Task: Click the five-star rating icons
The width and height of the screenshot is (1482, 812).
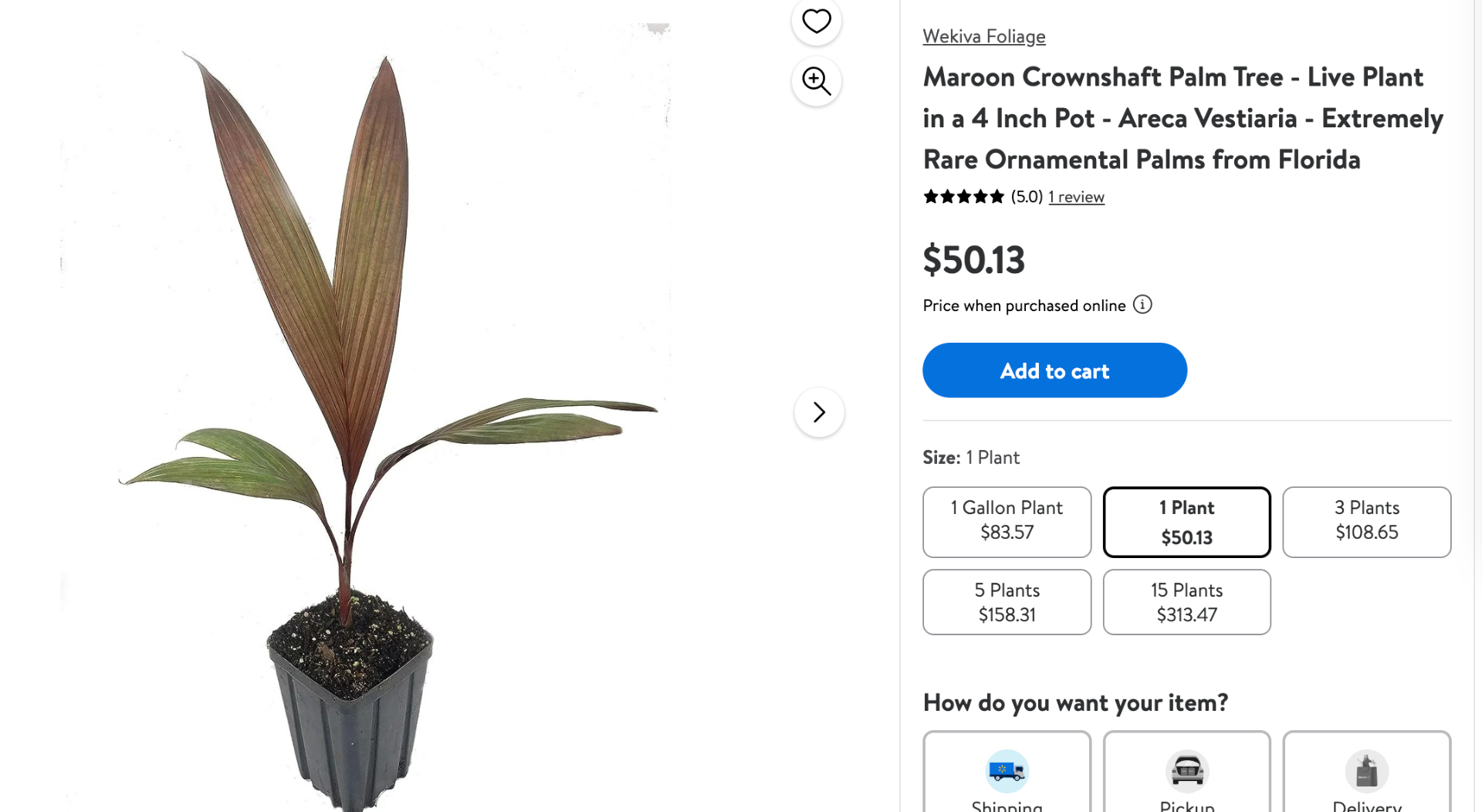Action: click(963, 197)
